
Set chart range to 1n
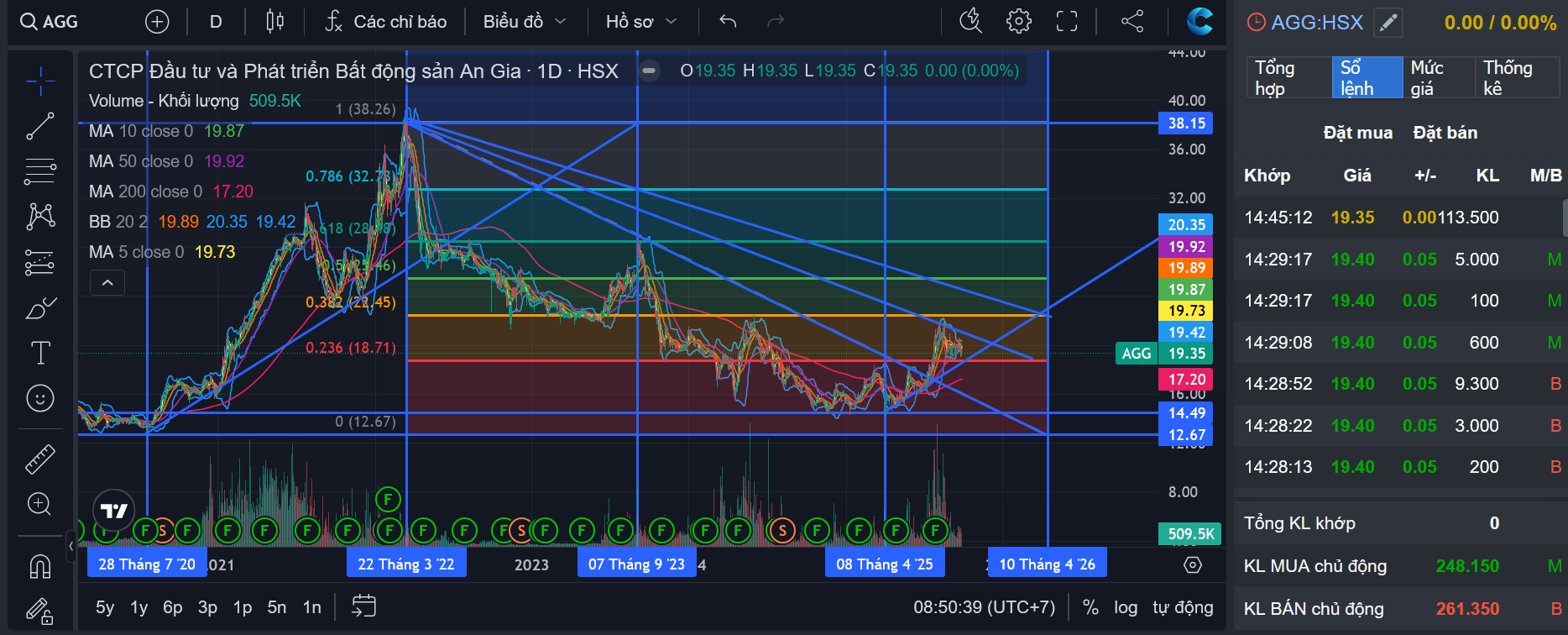312,607
